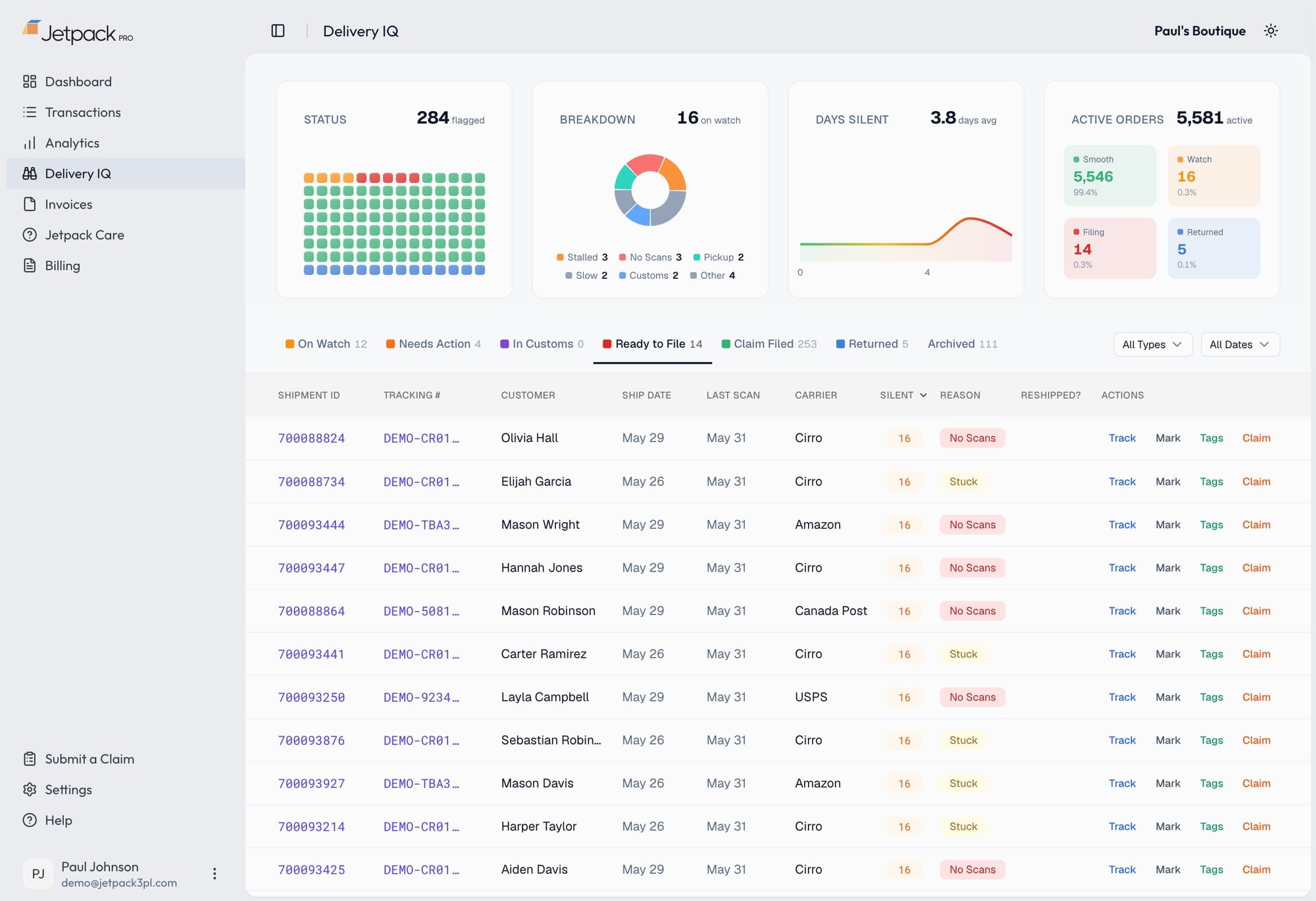Click the USPS carrier cell
Screen dimensions: 1316x901
pos(811,697)
